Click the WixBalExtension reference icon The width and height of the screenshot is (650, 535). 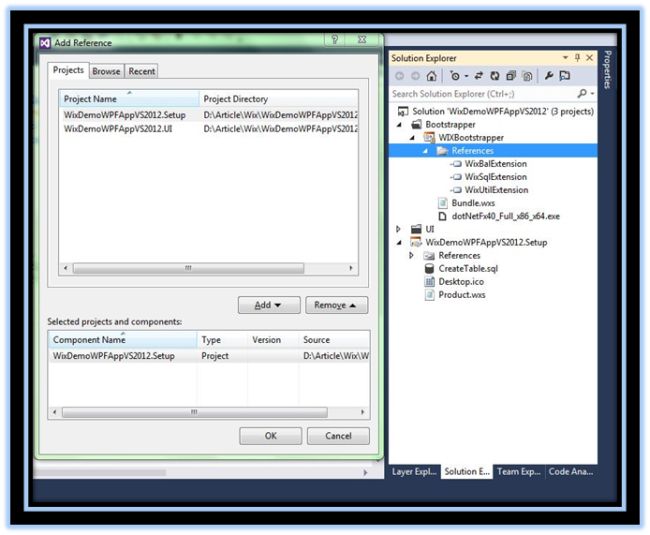[456, 164]
